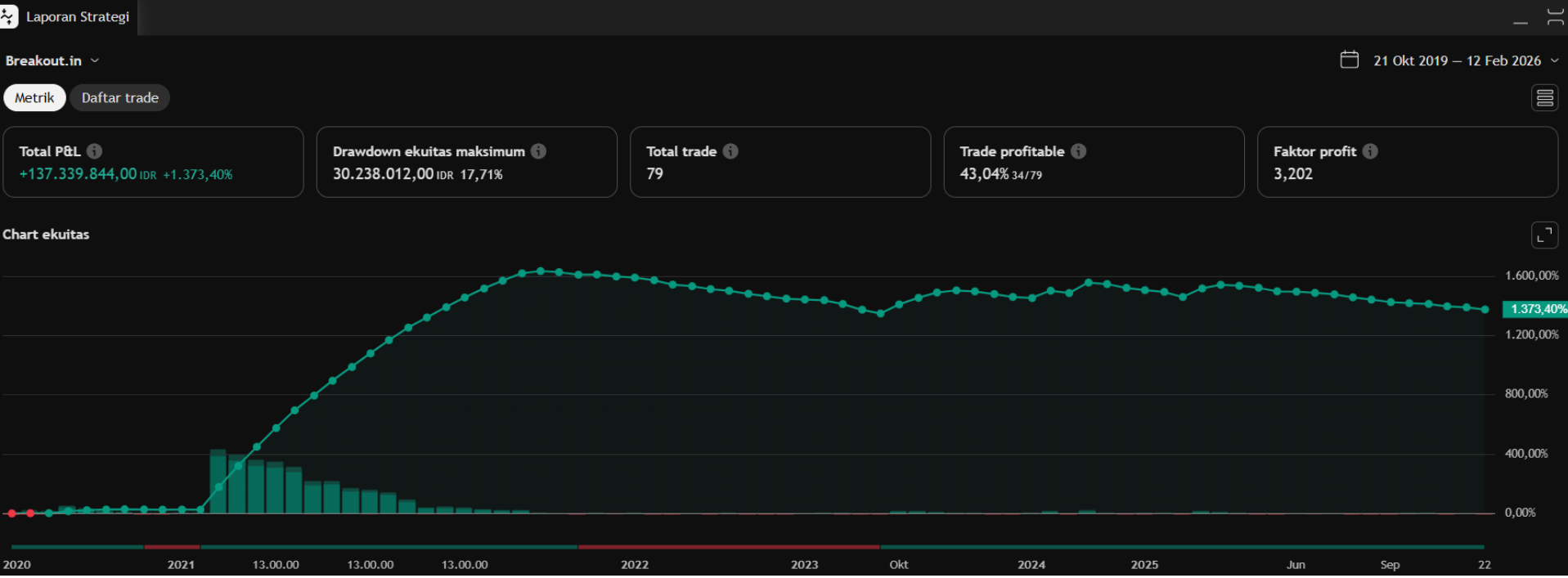Show info for Total trade

730,151
